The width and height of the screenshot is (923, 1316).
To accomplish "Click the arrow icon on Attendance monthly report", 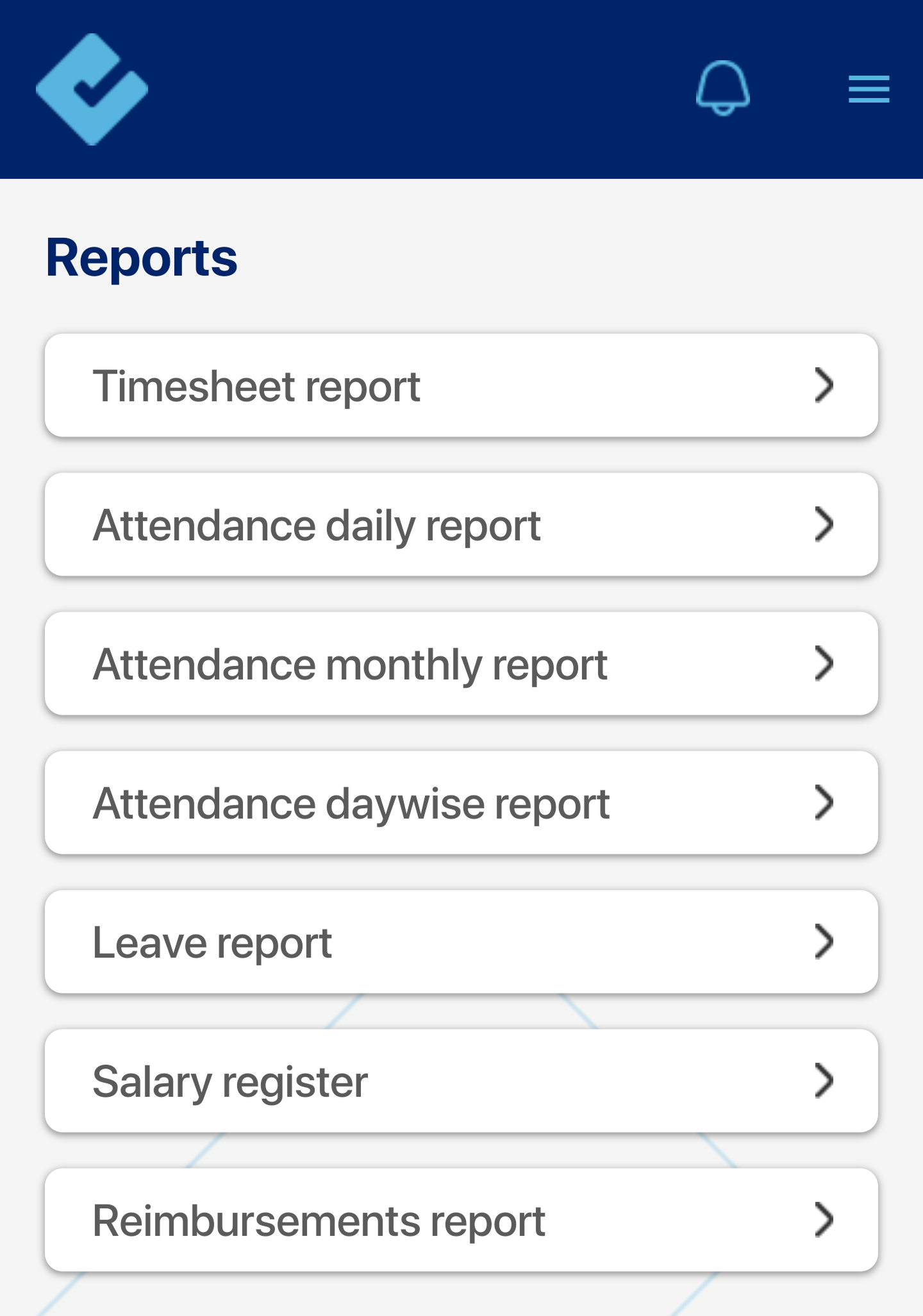I will coord(824,663).
